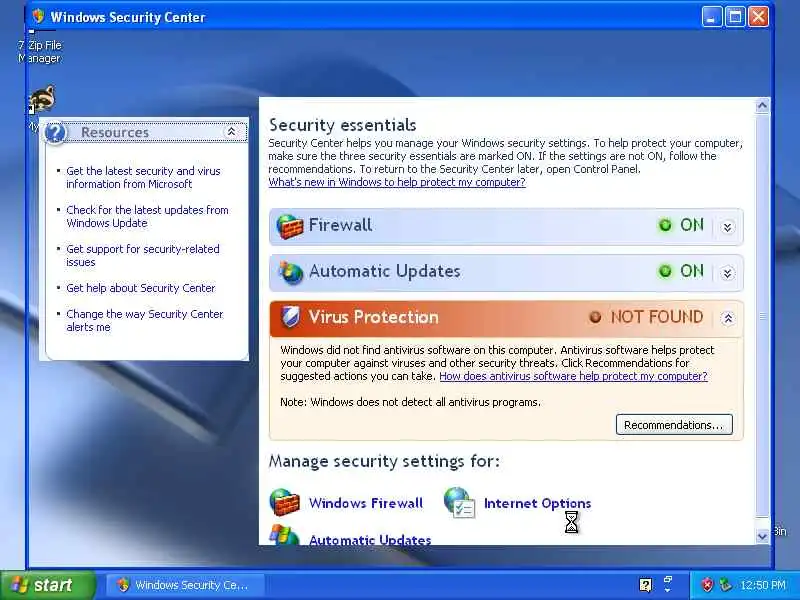Click the Security essentials heading

pyautogui.click(x=342, y=125)
